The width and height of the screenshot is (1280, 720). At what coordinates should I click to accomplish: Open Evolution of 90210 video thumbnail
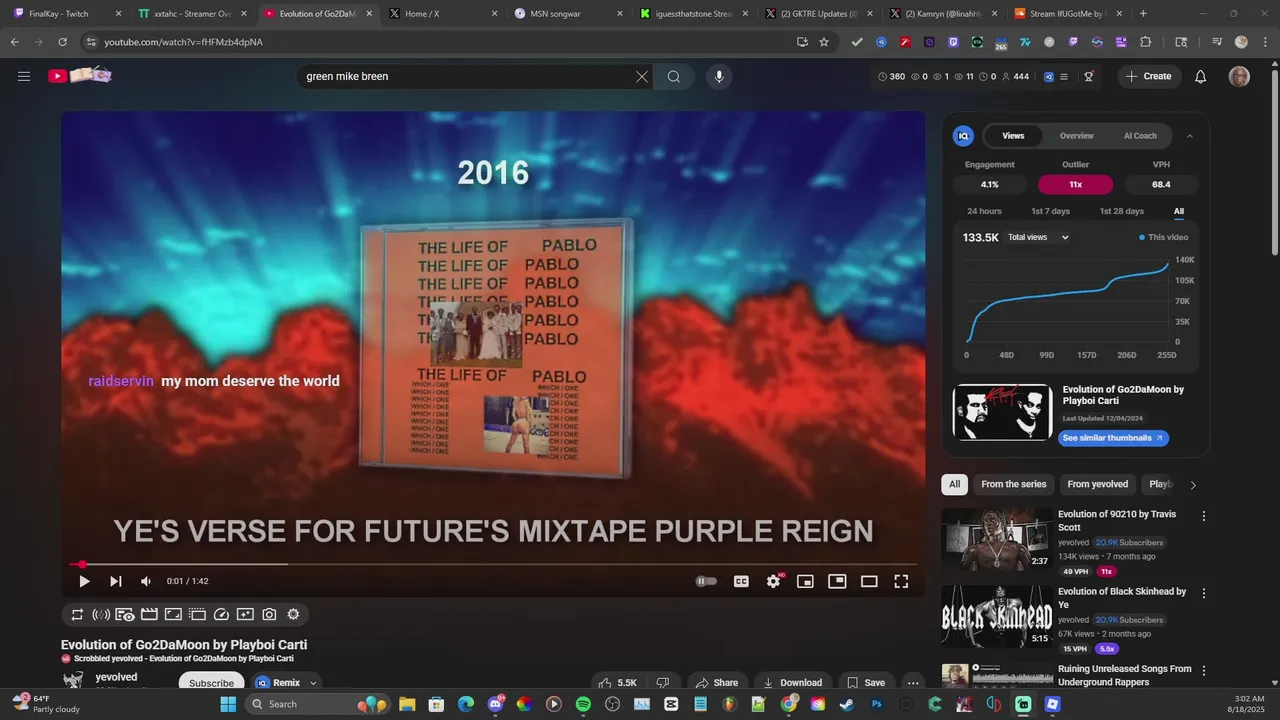coord(996,540)
